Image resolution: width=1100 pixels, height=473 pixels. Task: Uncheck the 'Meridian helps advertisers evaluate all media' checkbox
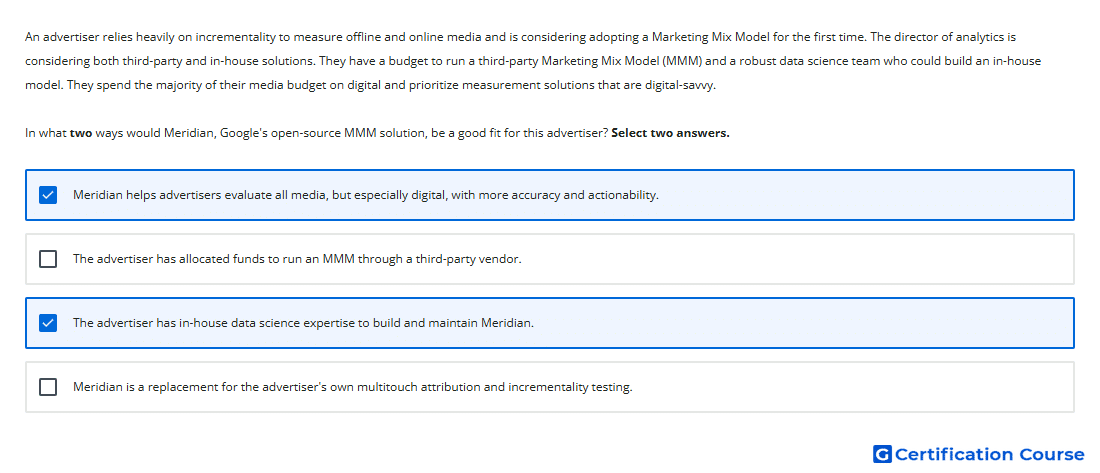click(x=48, y=195)
